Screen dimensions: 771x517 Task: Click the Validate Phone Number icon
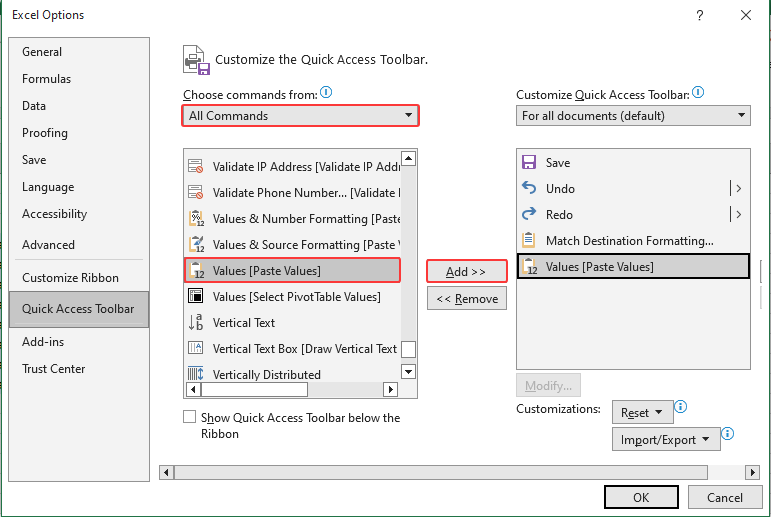[195, 193]
